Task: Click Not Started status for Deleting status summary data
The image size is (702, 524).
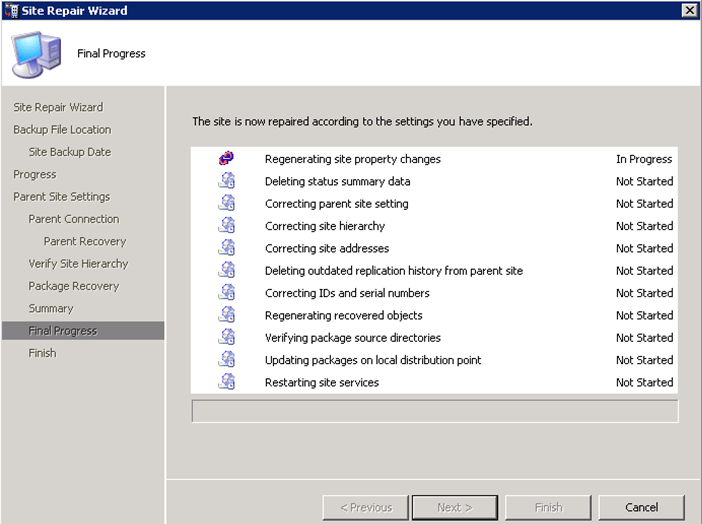Action: point(645,181)
